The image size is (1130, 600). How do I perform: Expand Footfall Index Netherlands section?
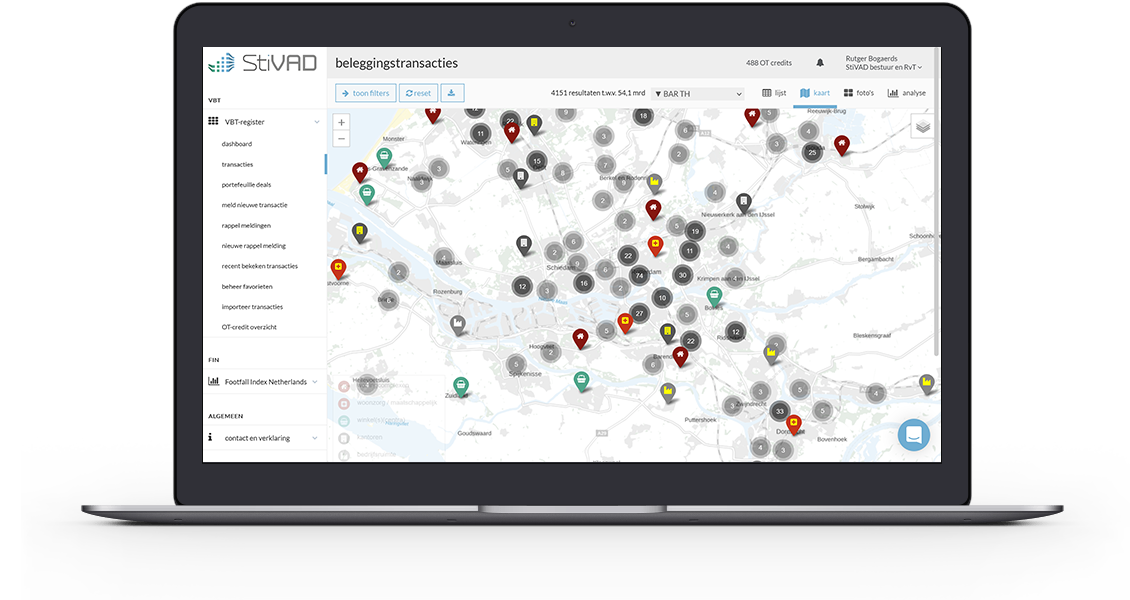coord(264,382)
